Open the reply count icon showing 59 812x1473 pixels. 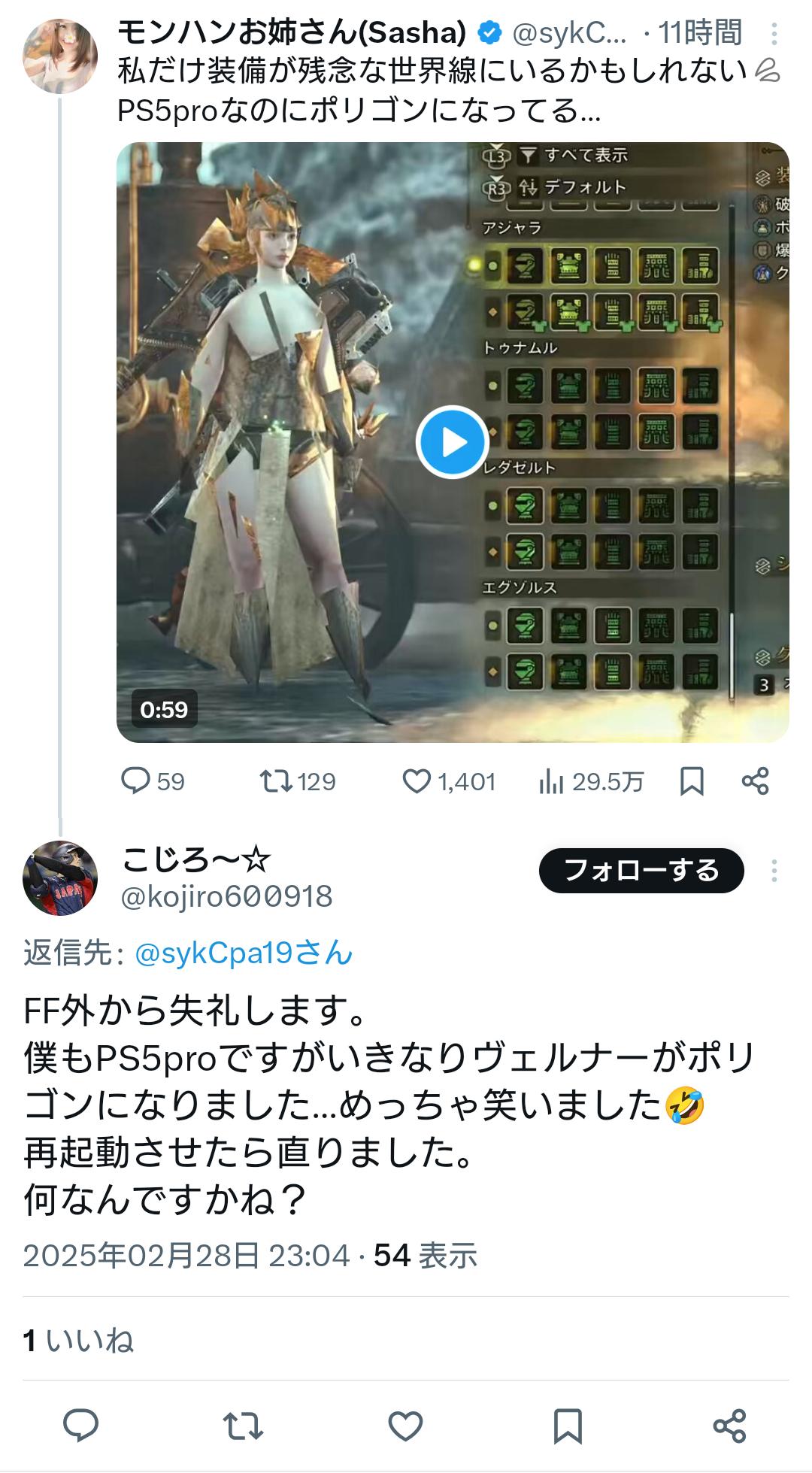tap(153, 781)
